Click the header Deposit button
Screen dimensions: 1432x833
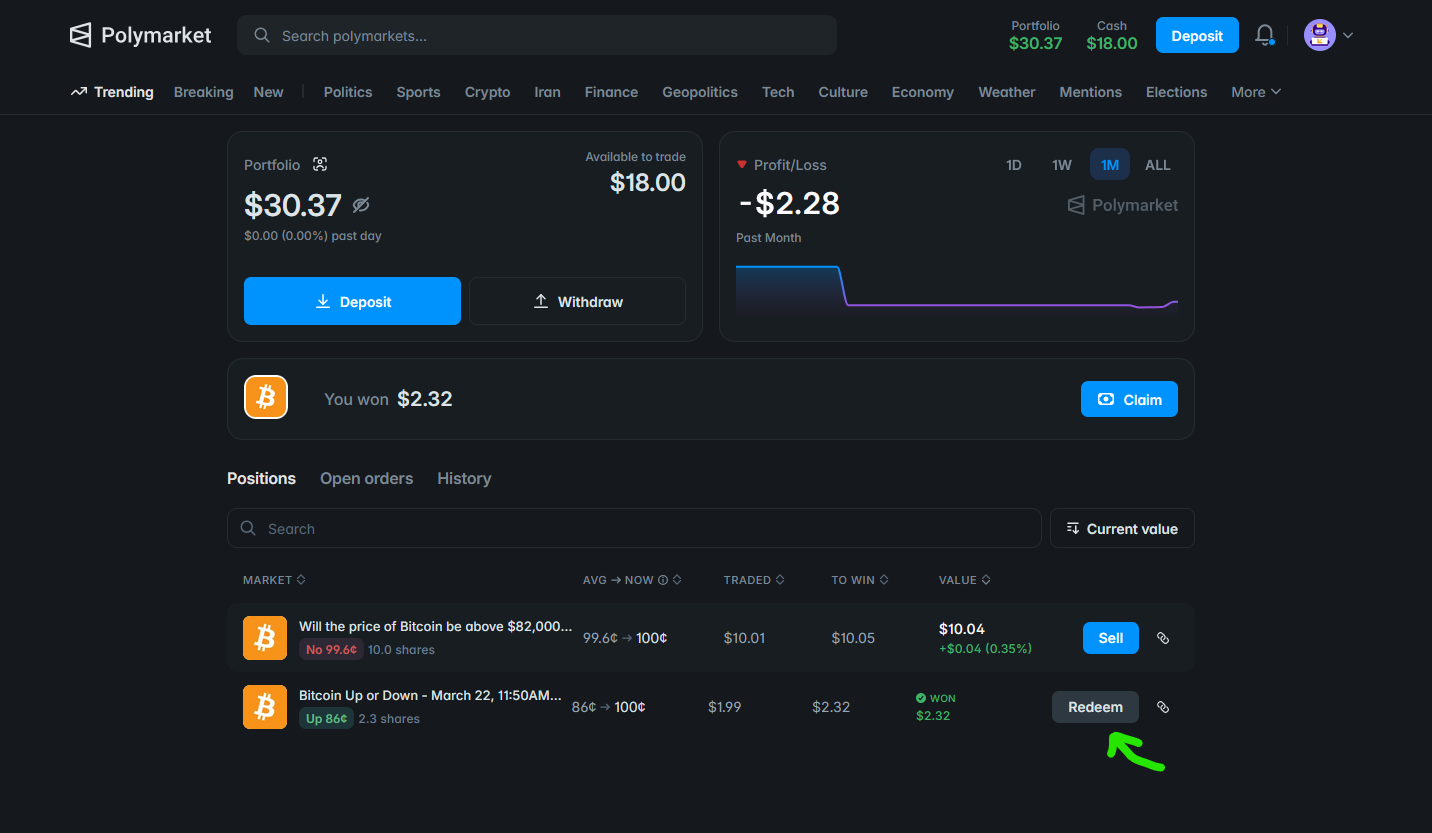click(x=1197, y=36)
